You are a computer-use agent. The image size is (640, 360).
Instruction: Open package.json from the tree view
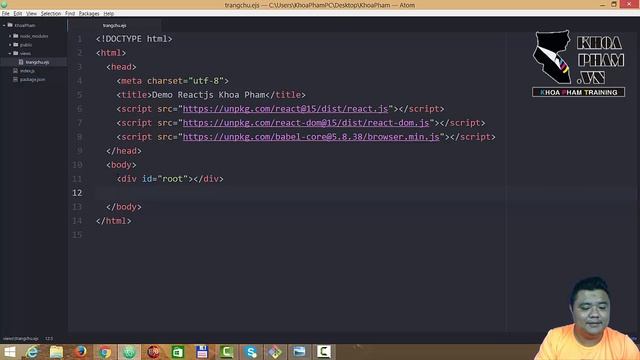(x=32, y=80)
